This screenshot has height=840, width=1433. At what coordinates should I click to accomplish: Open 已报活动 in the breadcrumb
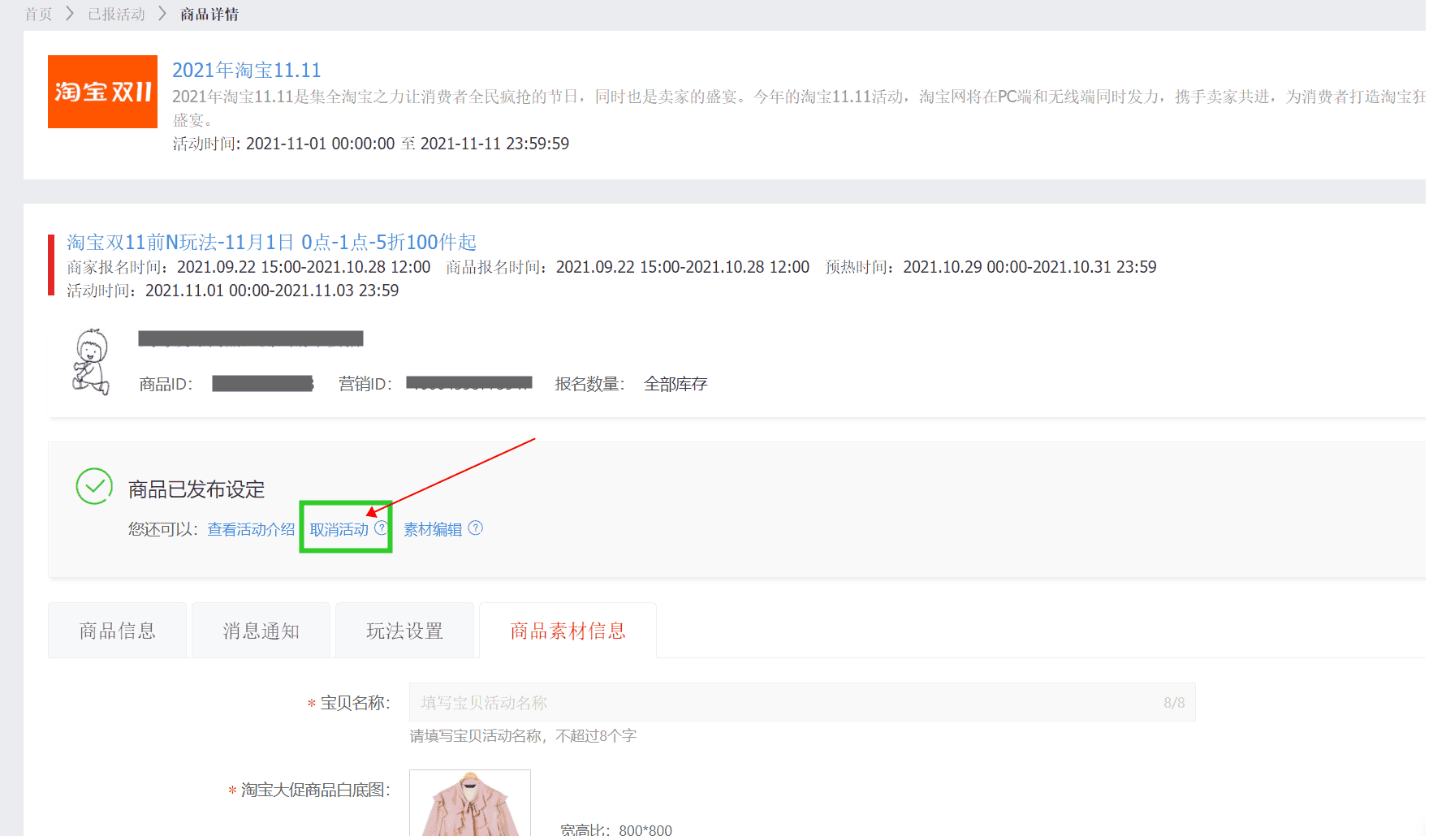(116, 14)
